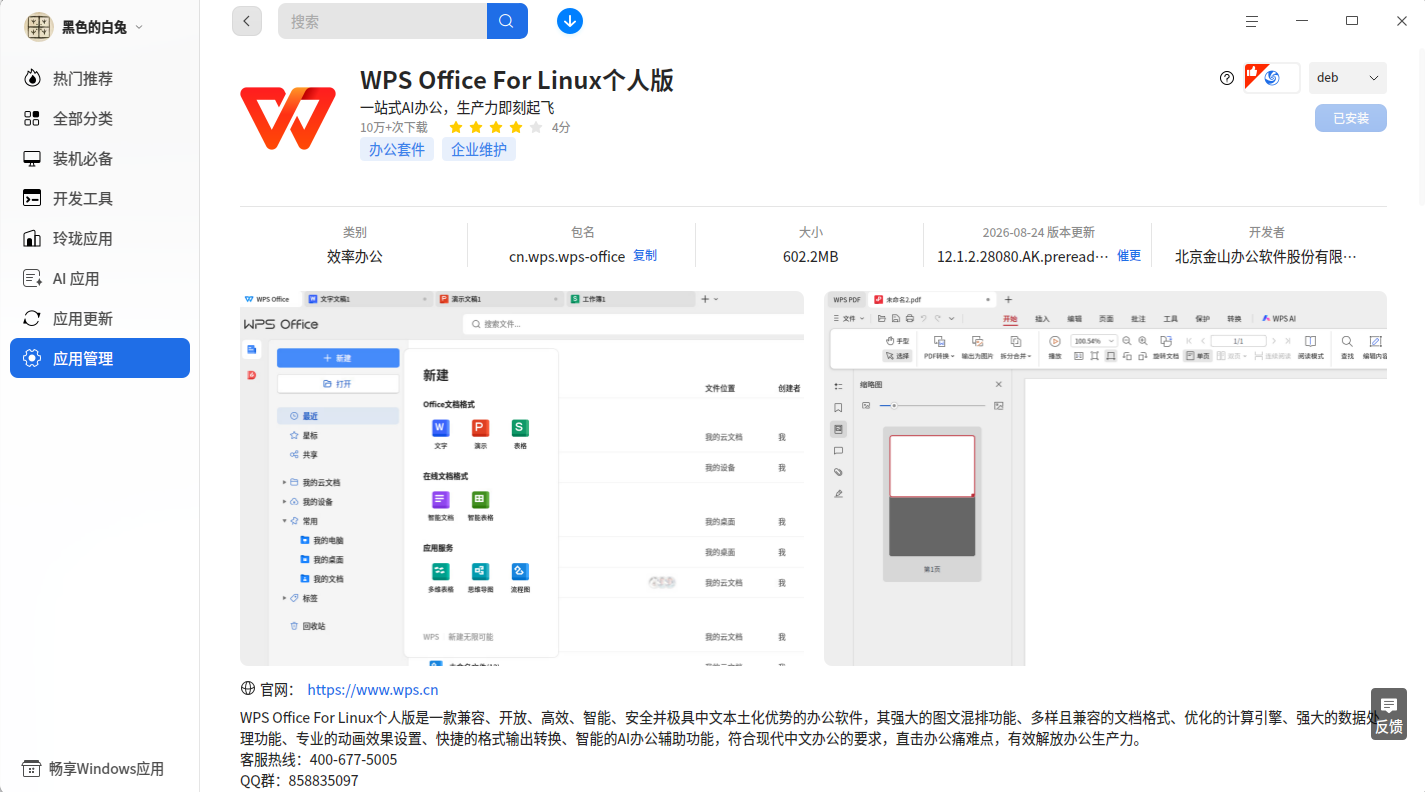
Task: Click the 催更 link beside version
Action: click(x=1129, y=256)
